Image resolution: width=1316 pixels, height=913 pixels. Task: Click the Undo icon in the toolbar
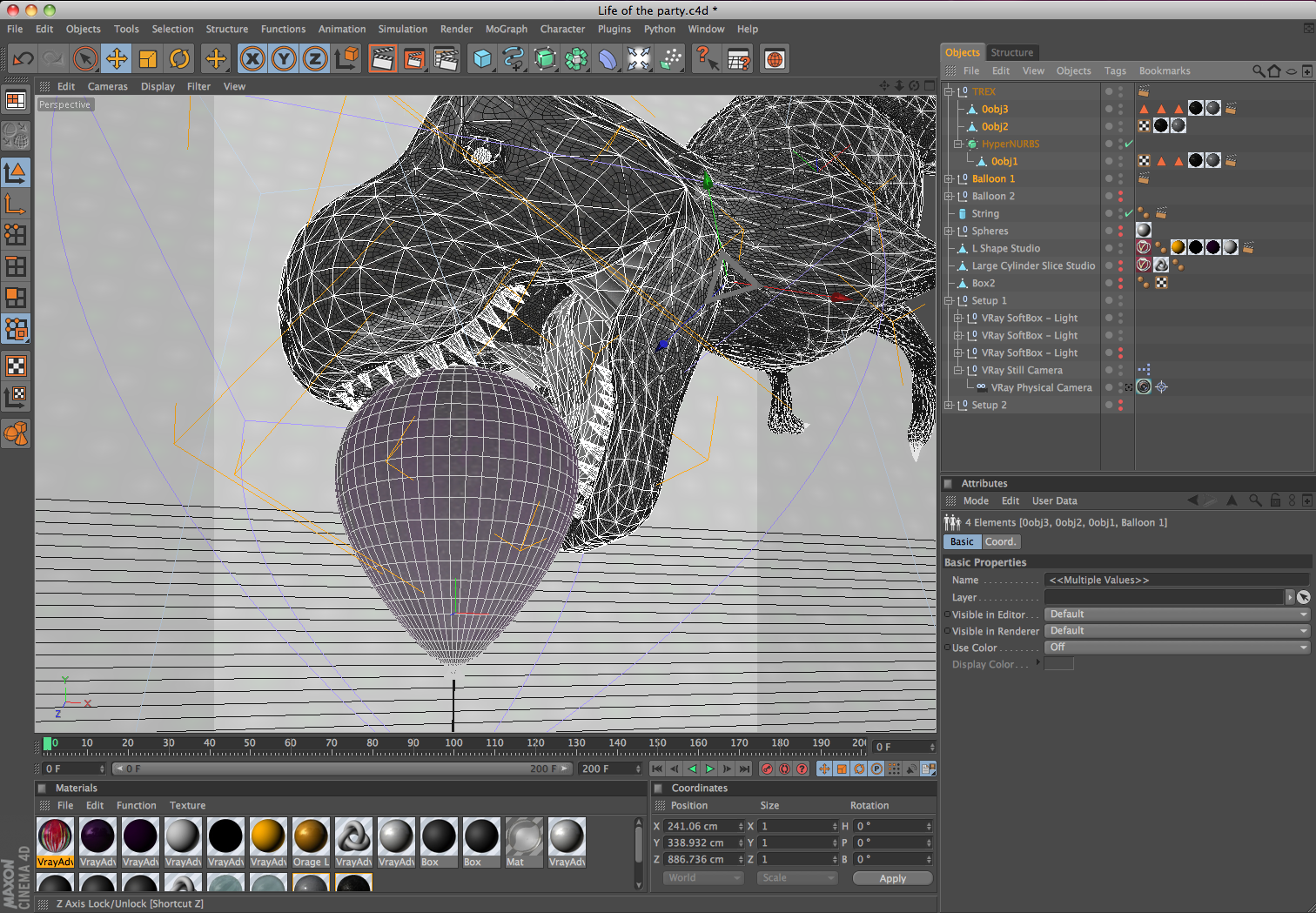pyautogui.click(x=23, y=58)
